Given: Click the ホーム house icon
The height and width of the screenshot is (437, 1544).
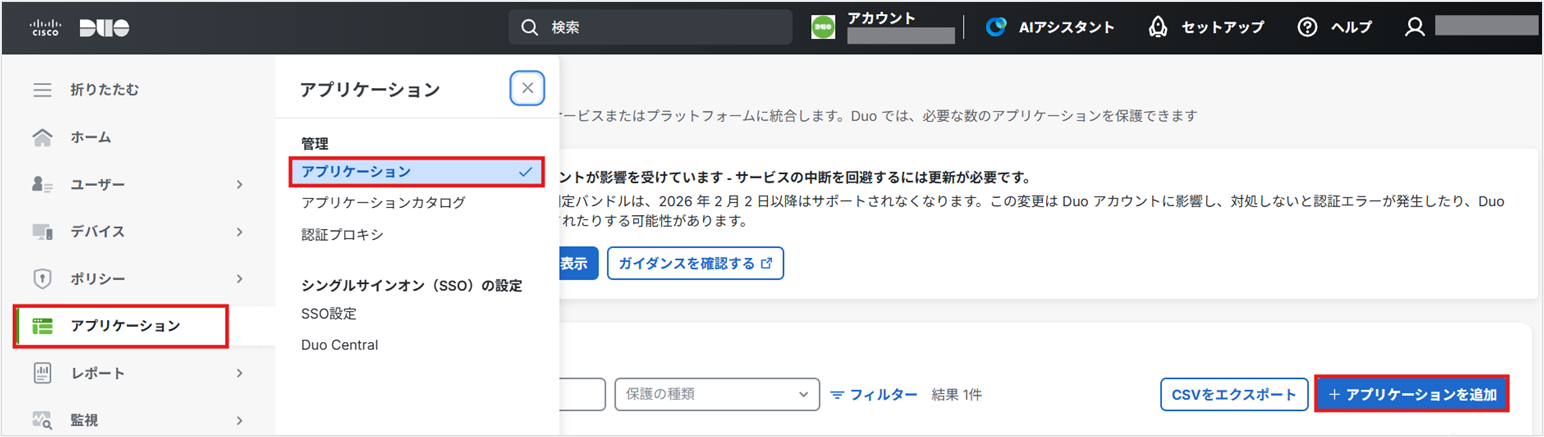Looking at the screenshot, I should click(x=42, y=137).
